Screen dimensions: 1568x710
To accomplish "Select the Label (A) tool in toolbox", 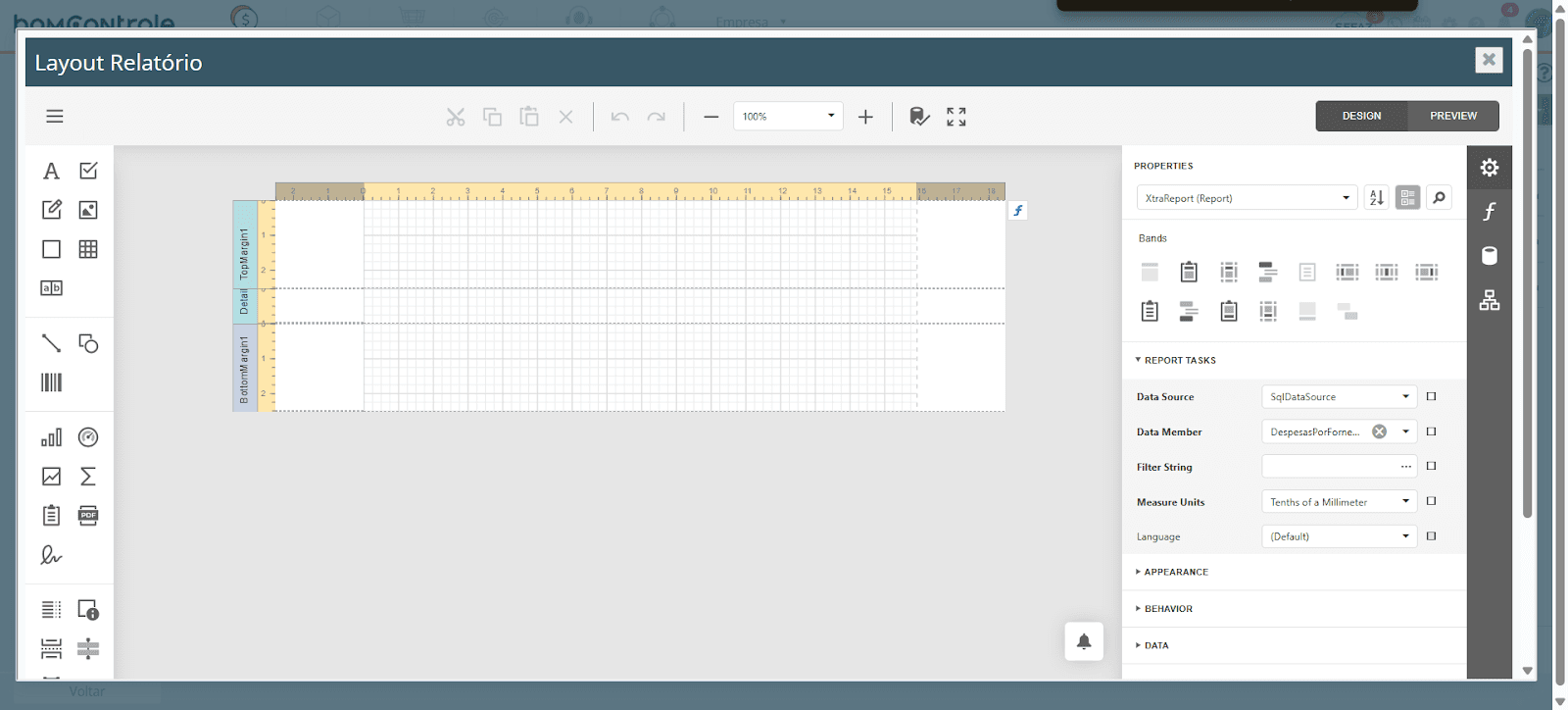I will click(x=51, y=171).
